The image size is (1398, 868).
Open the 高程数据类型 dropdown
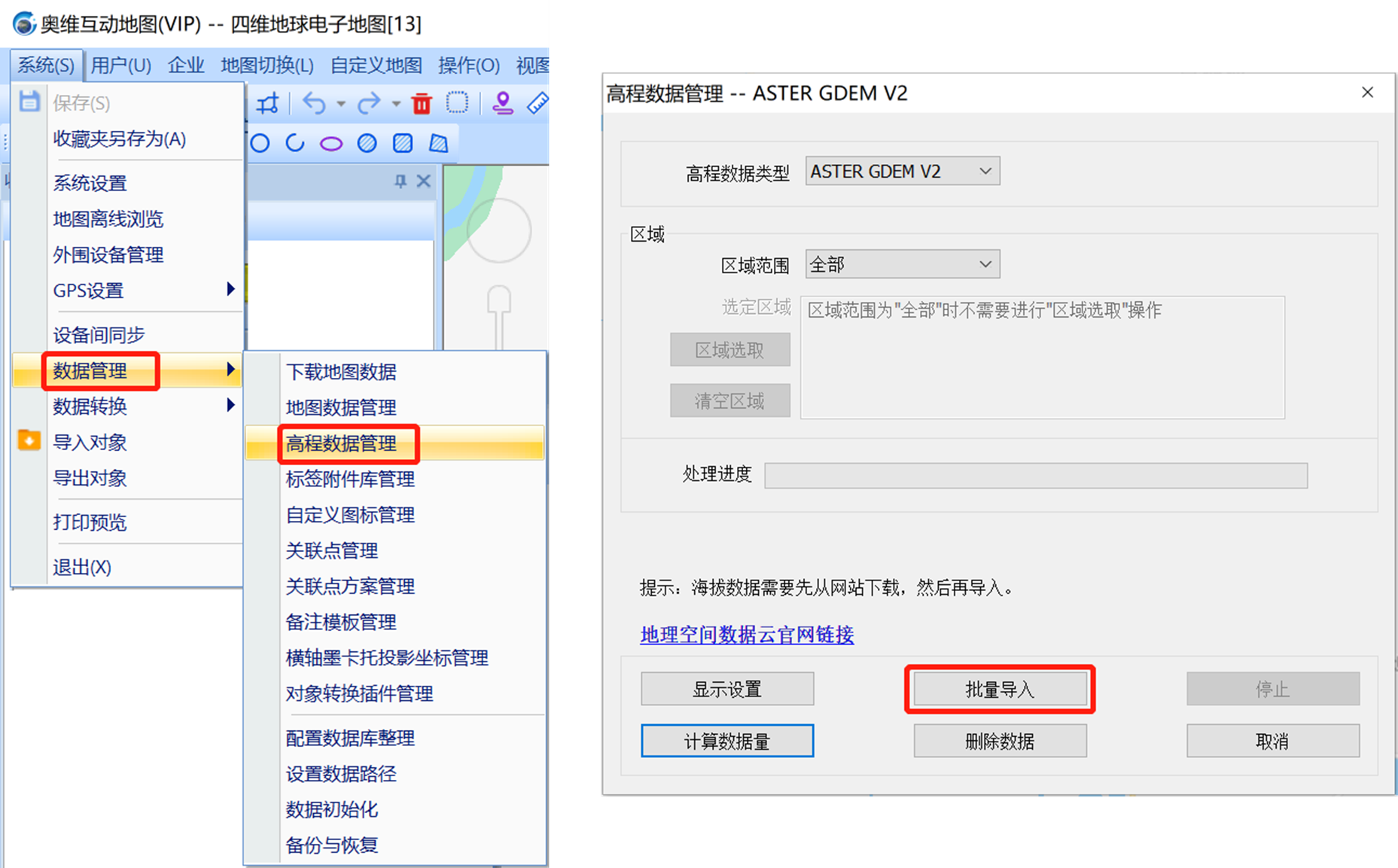point(902,172)
